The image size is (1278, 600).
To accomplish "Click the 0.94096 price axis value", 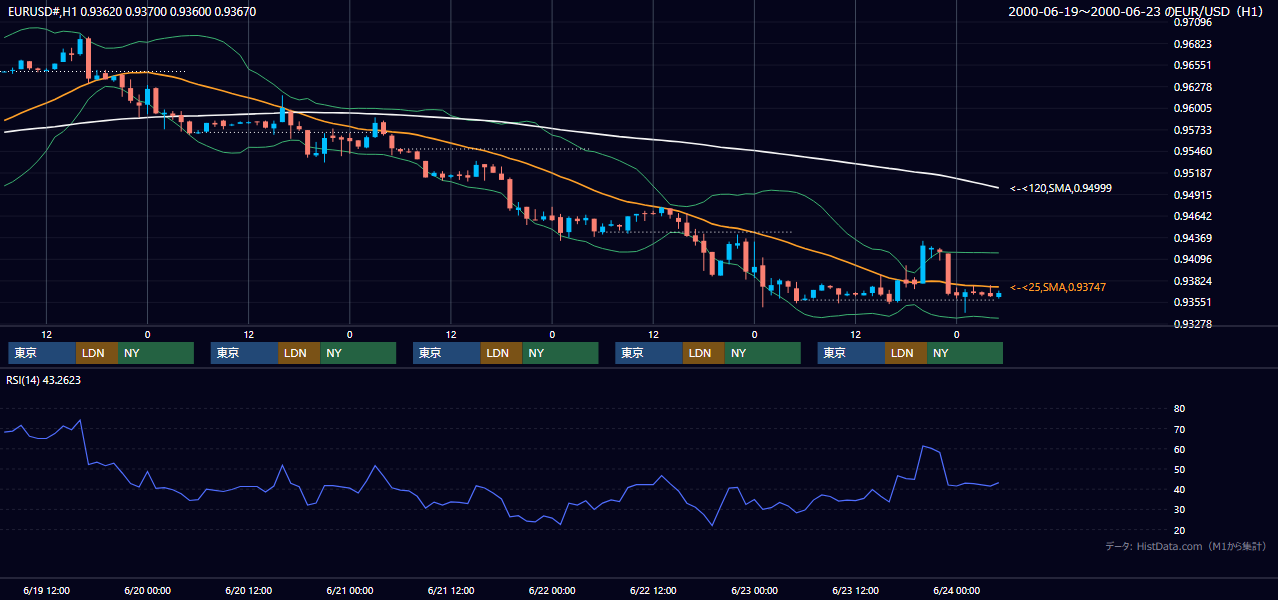I will pyautogui.click(x=1192, y=259).
